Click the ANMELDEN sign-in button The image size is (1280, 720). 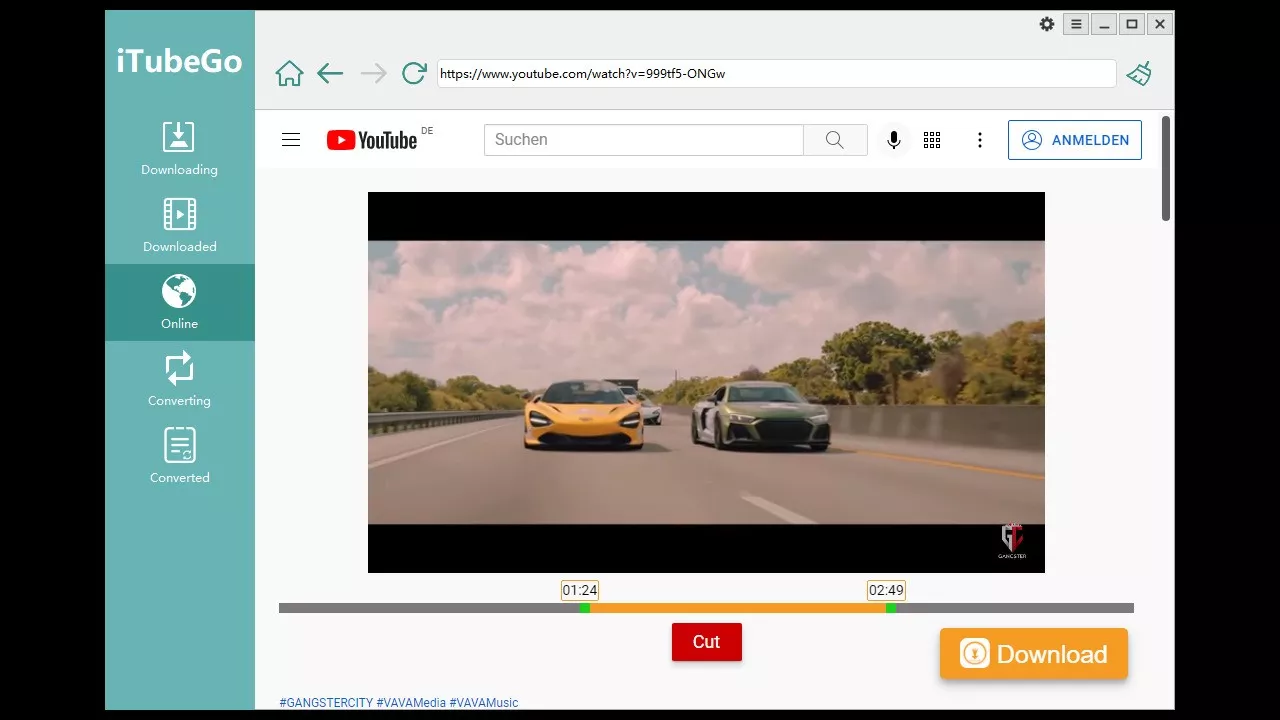(x=1075, y=140)
